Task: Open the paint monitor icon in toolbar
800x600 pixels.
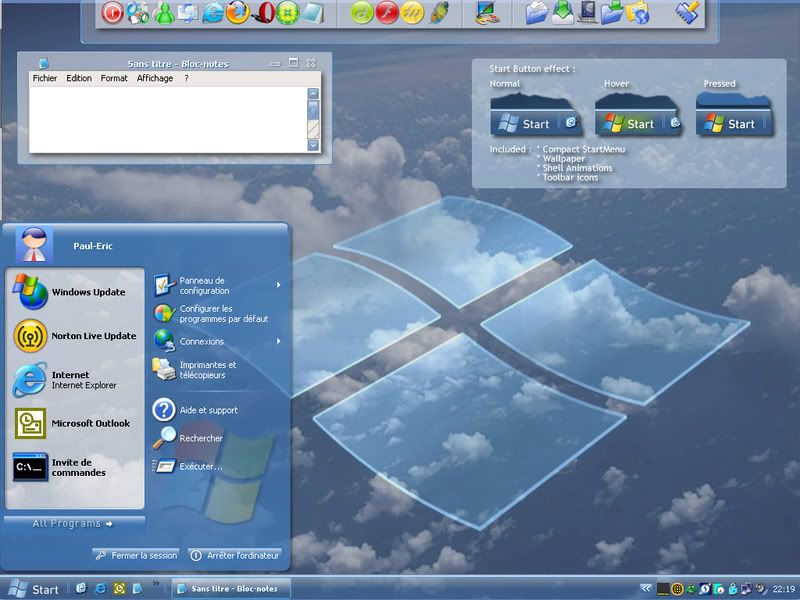Action: [487, 13]
